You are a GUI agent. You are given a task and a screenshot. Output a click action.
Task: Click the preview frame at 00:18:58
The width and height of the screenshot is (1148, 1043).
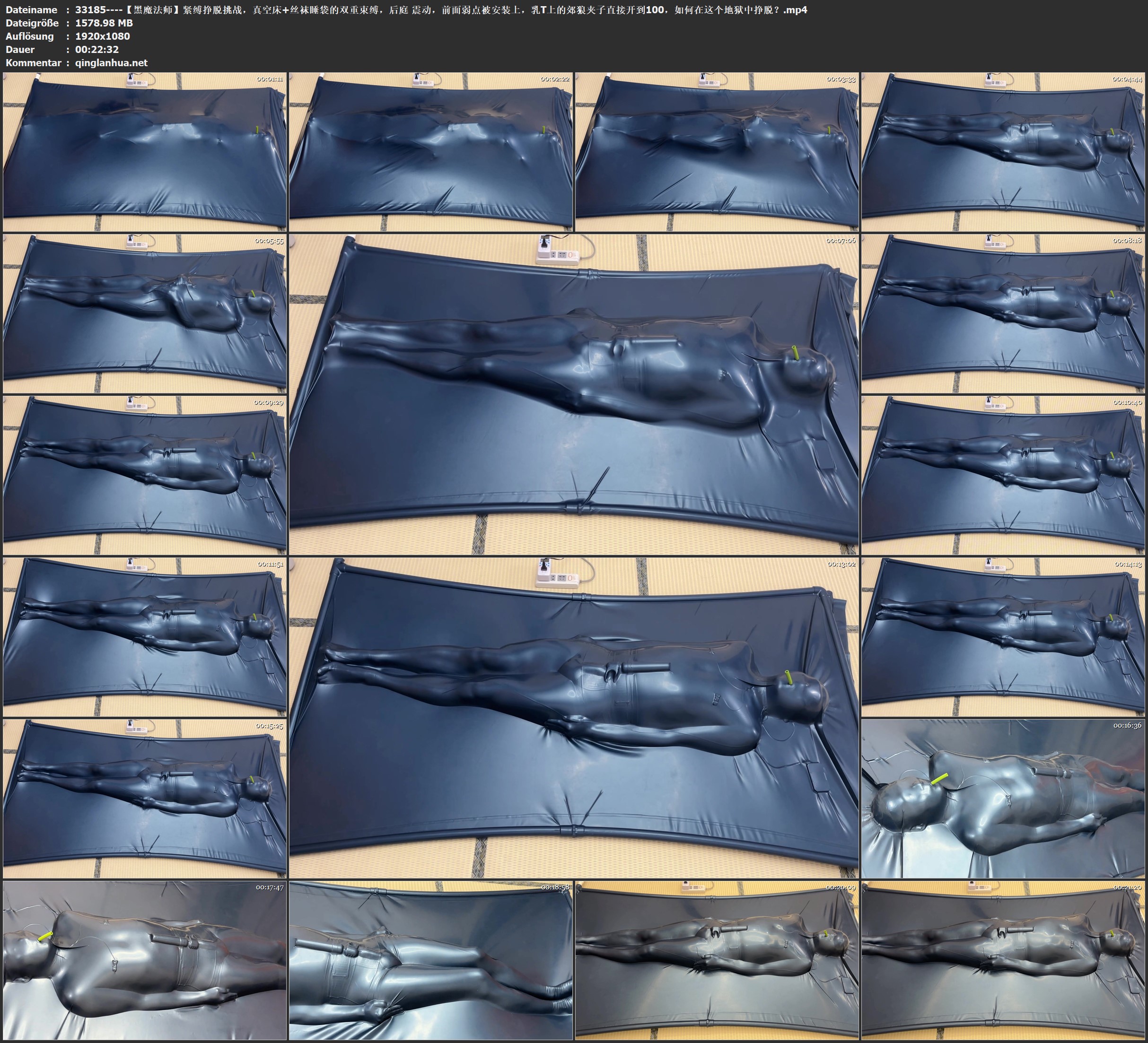coord(430,960)
